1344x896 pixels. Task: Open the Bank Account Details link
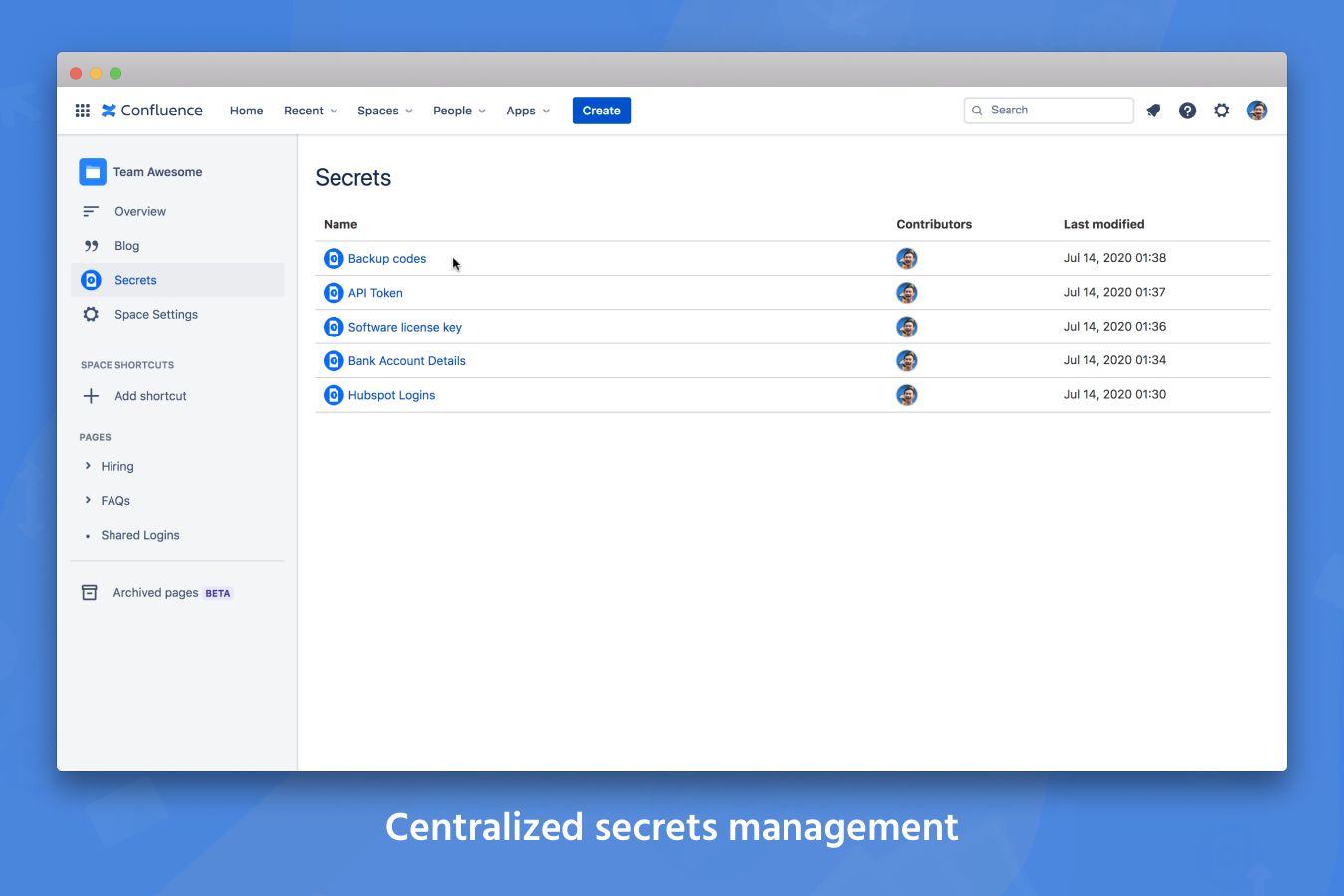[407, 361]
